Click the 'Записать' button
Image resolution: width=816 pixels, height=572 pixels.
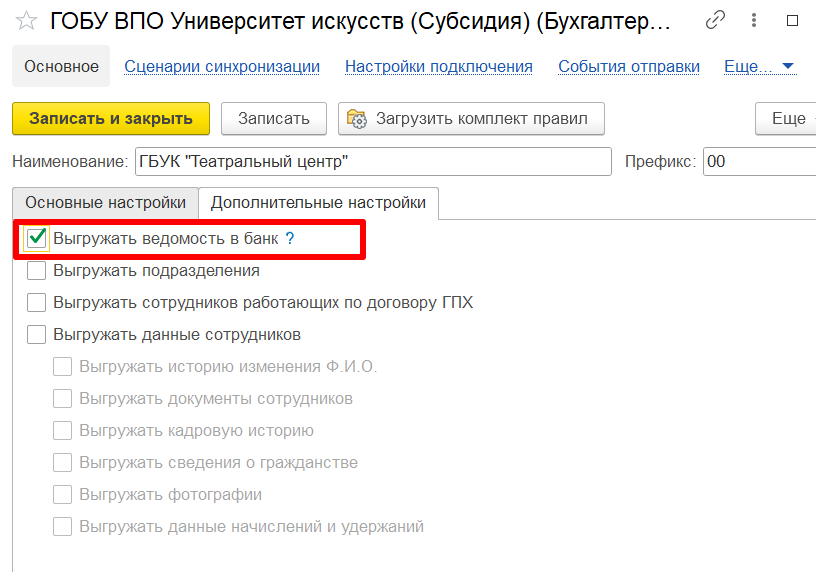[x=274, y=118]
